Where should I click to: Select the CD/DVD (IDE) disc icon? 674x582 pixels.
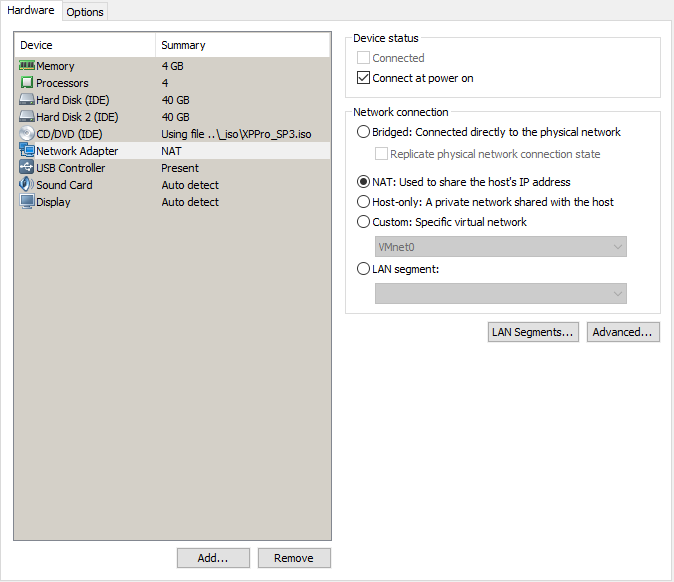point(27,133)
